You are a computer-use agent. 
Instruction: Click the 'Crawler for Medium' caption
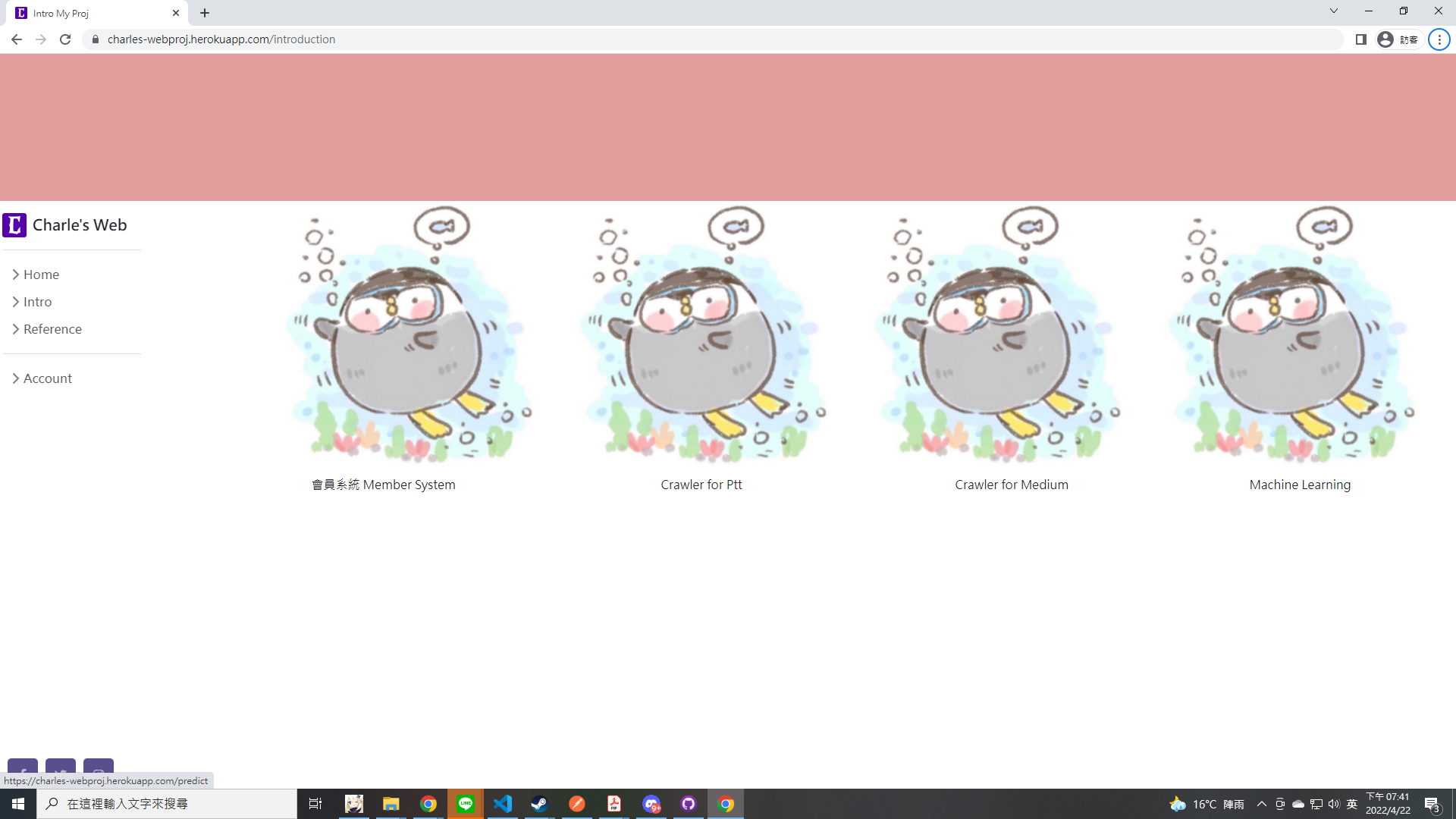[1012, 485]
